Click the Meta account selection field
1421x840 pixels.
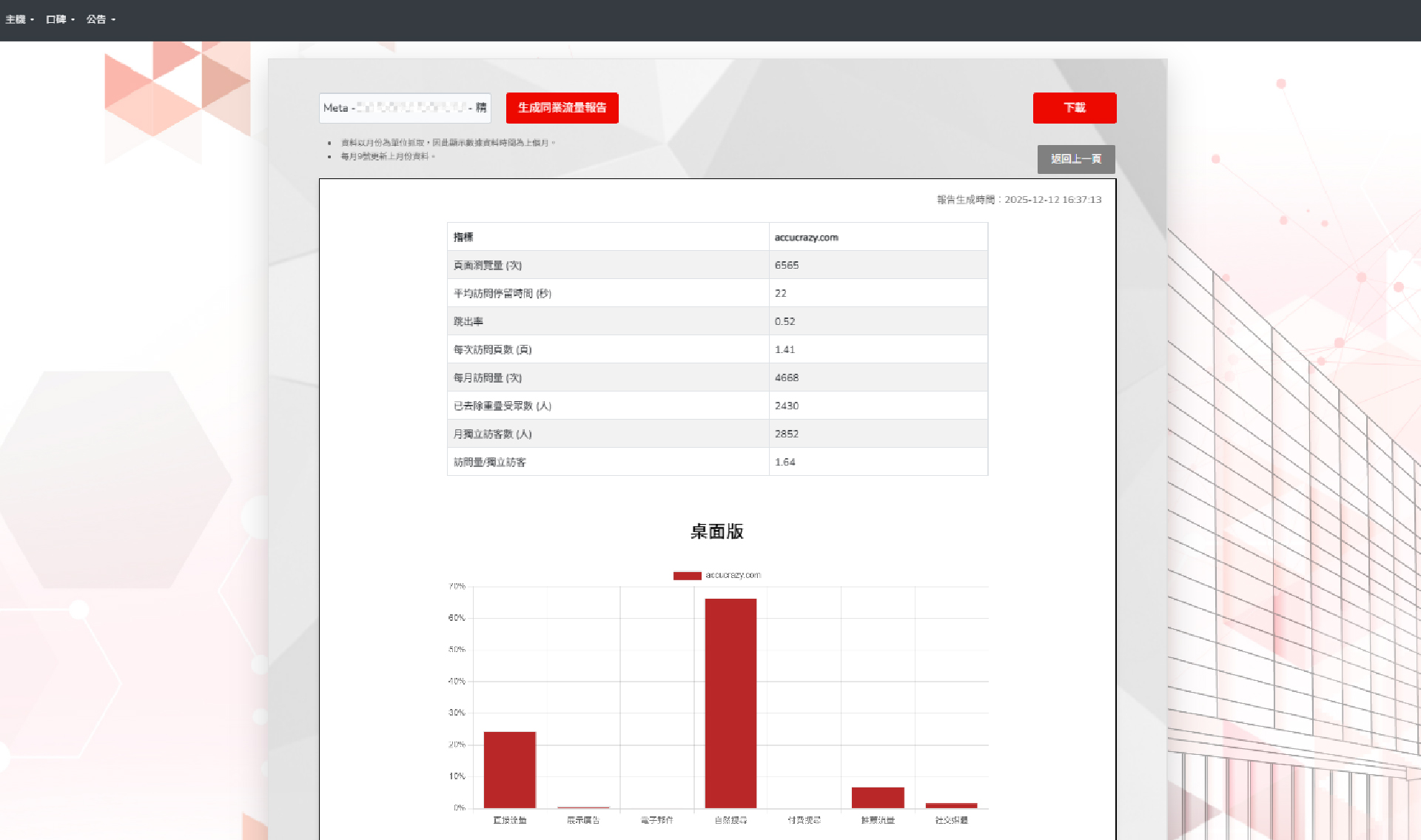coord(405,108)
